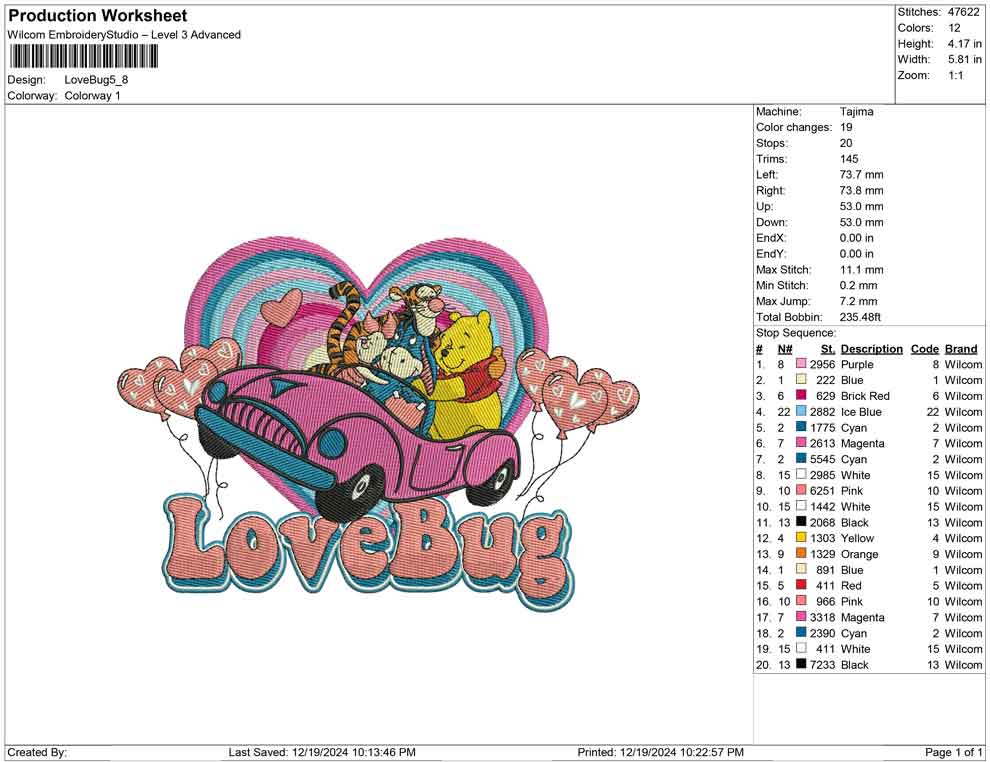Image resolution: width=990 pixels, height=762 pixels.
Task: Select the Black swatch with 7233 stitches
Action: click(x=801, y=664)
